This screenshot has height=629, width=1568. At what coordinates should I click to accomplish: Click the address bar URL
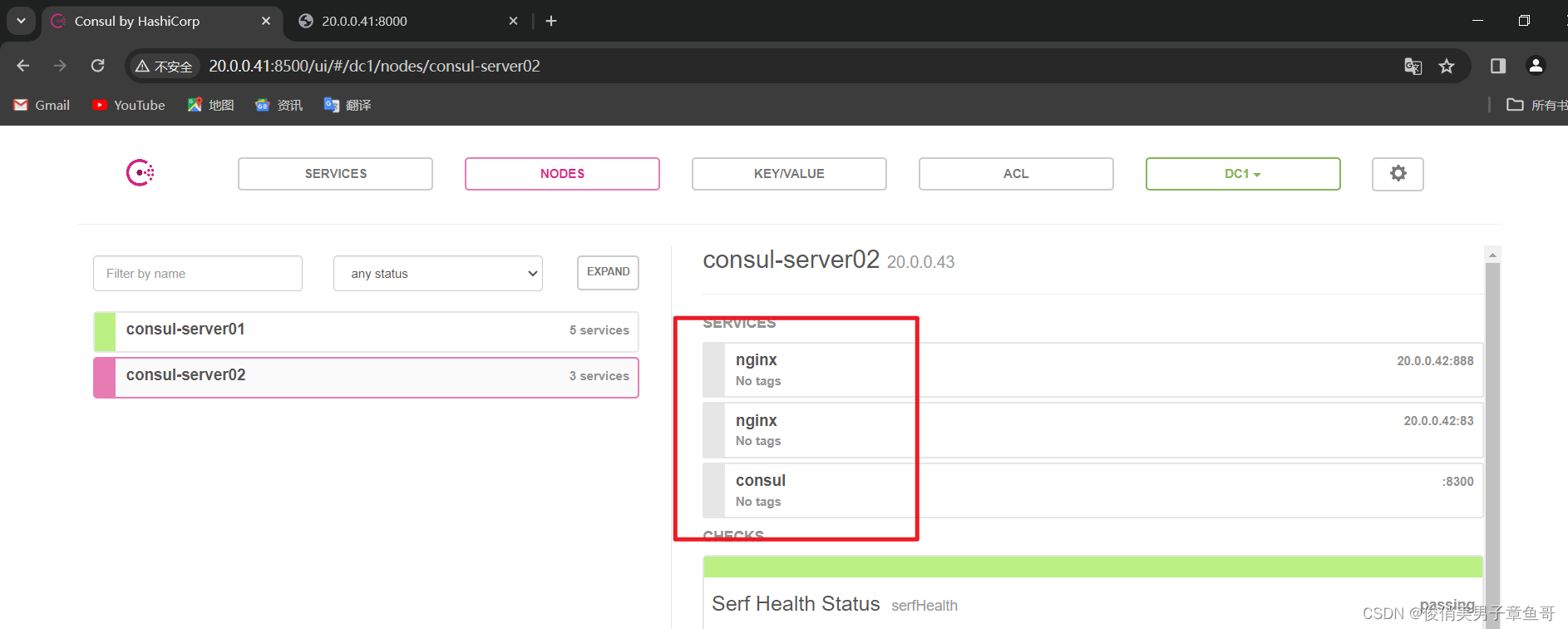374,66
